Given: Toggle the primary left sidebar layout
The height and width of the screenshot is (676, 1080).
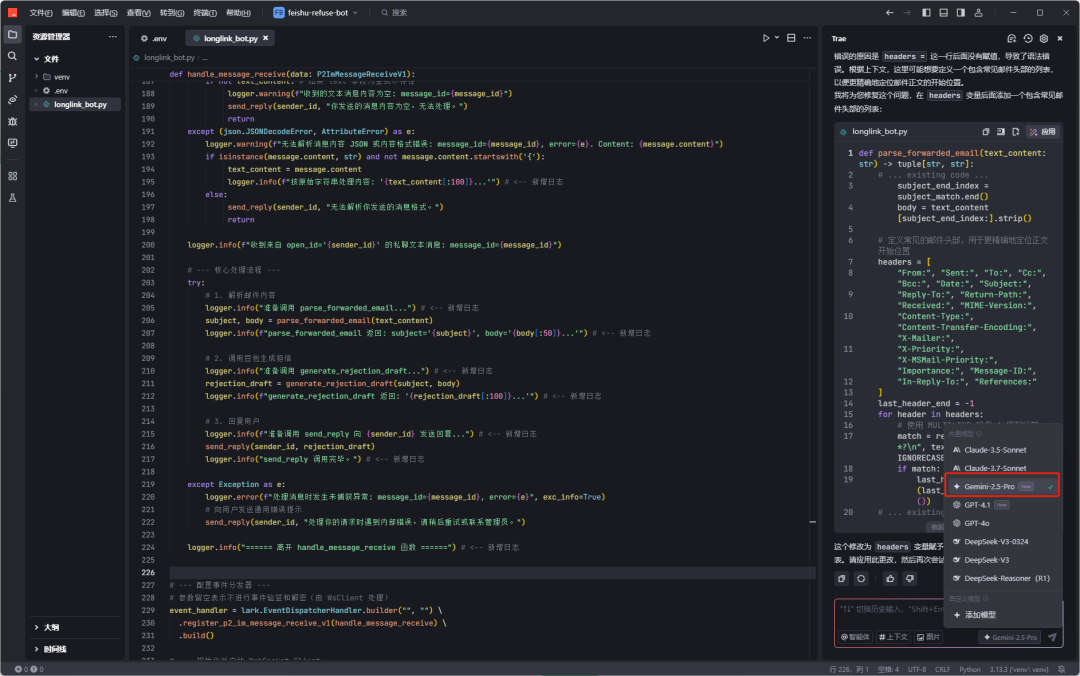Looking at the screenshot, I should (x=926, y=12).
